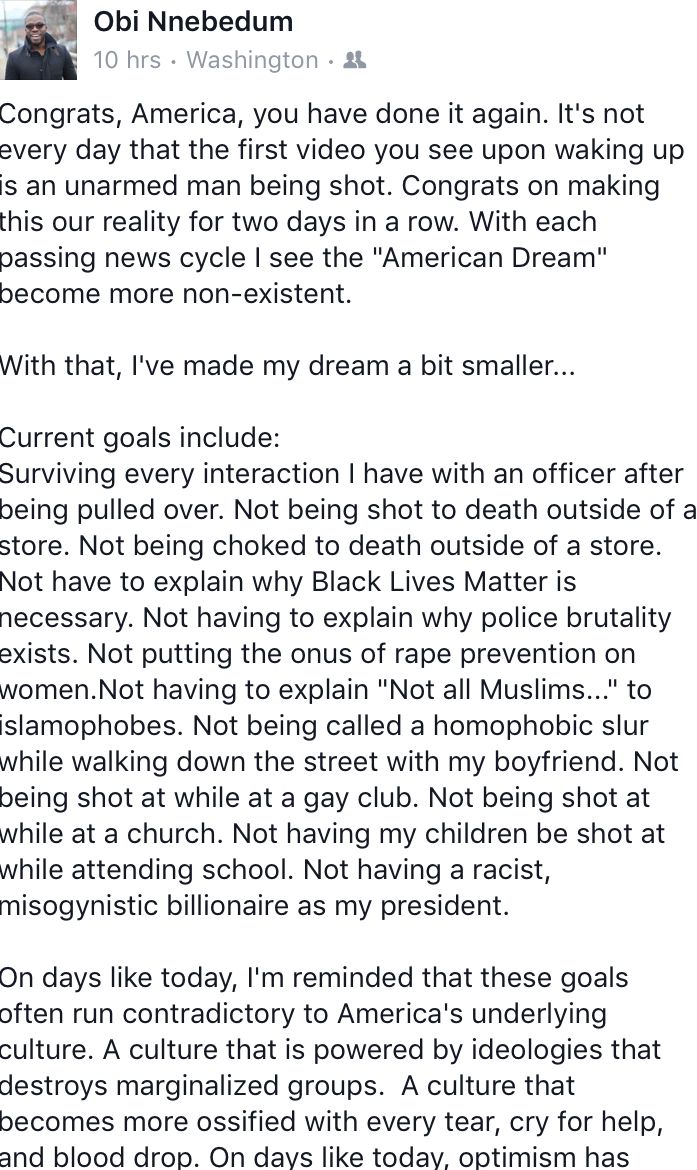Click the friends audience icon
The image size is (697, 1170).
[354, 60]
